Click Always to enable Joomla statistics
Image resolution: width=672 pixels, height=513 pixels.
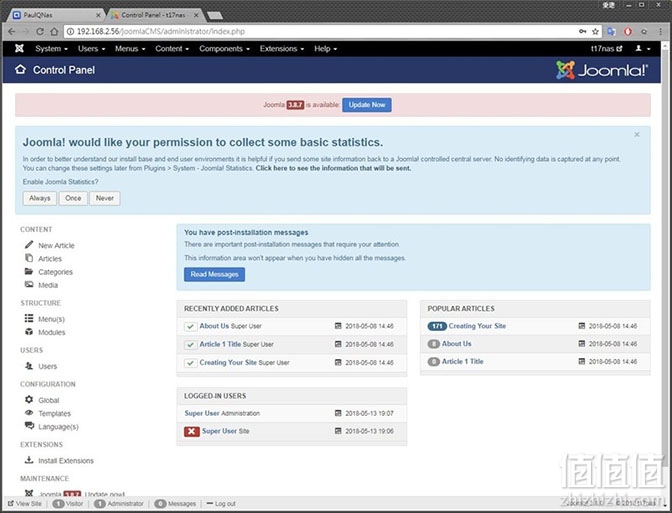pos(39,198)
